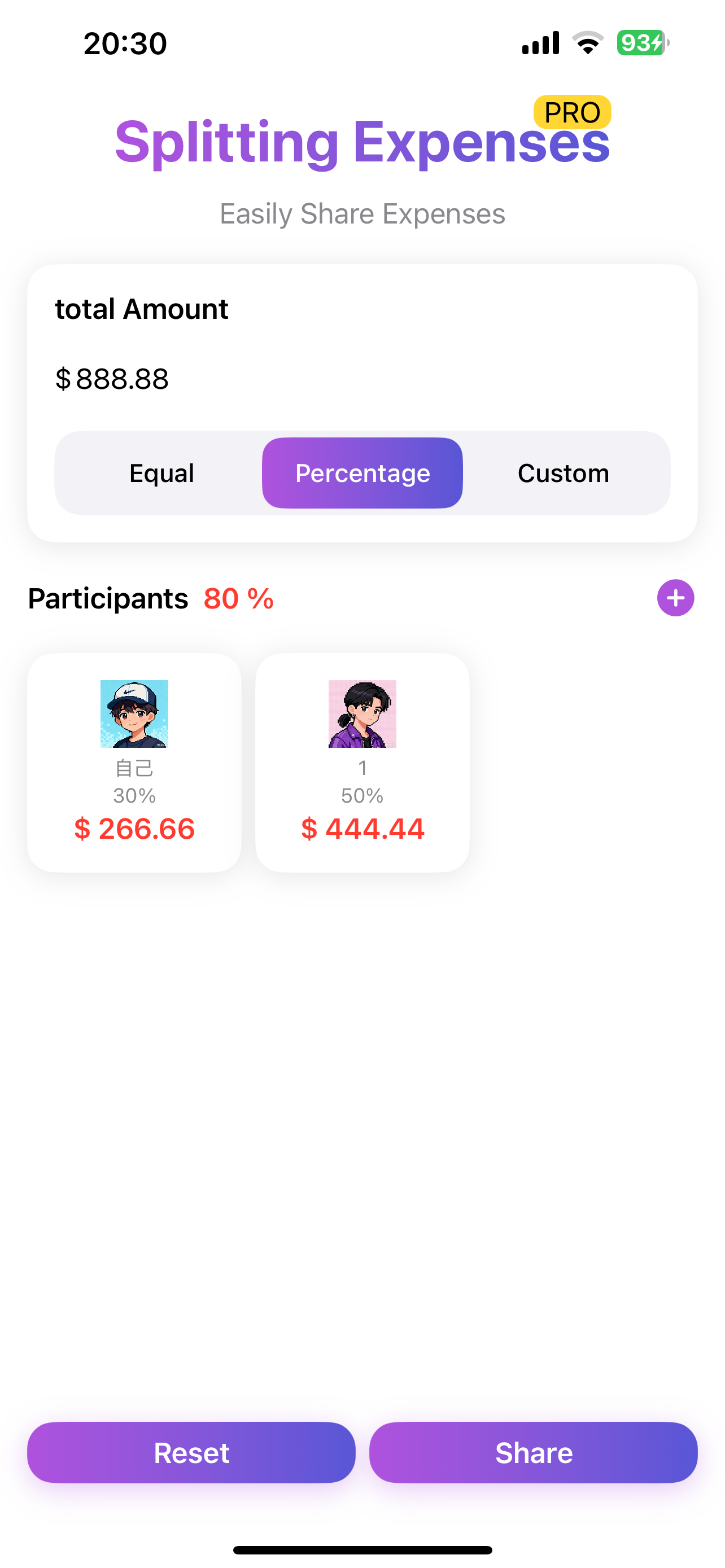Tap the 30% percentage of 自己
Viewport: 725px width, 1568px height.
[134, 795]
